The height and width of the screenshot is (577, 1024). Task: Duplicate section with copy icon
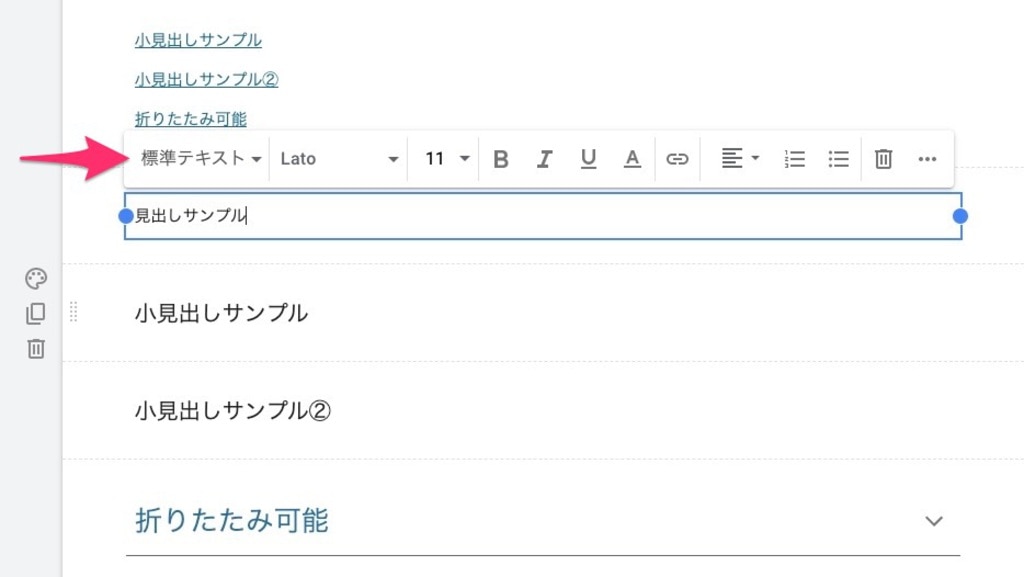click(x=36, y=314)
